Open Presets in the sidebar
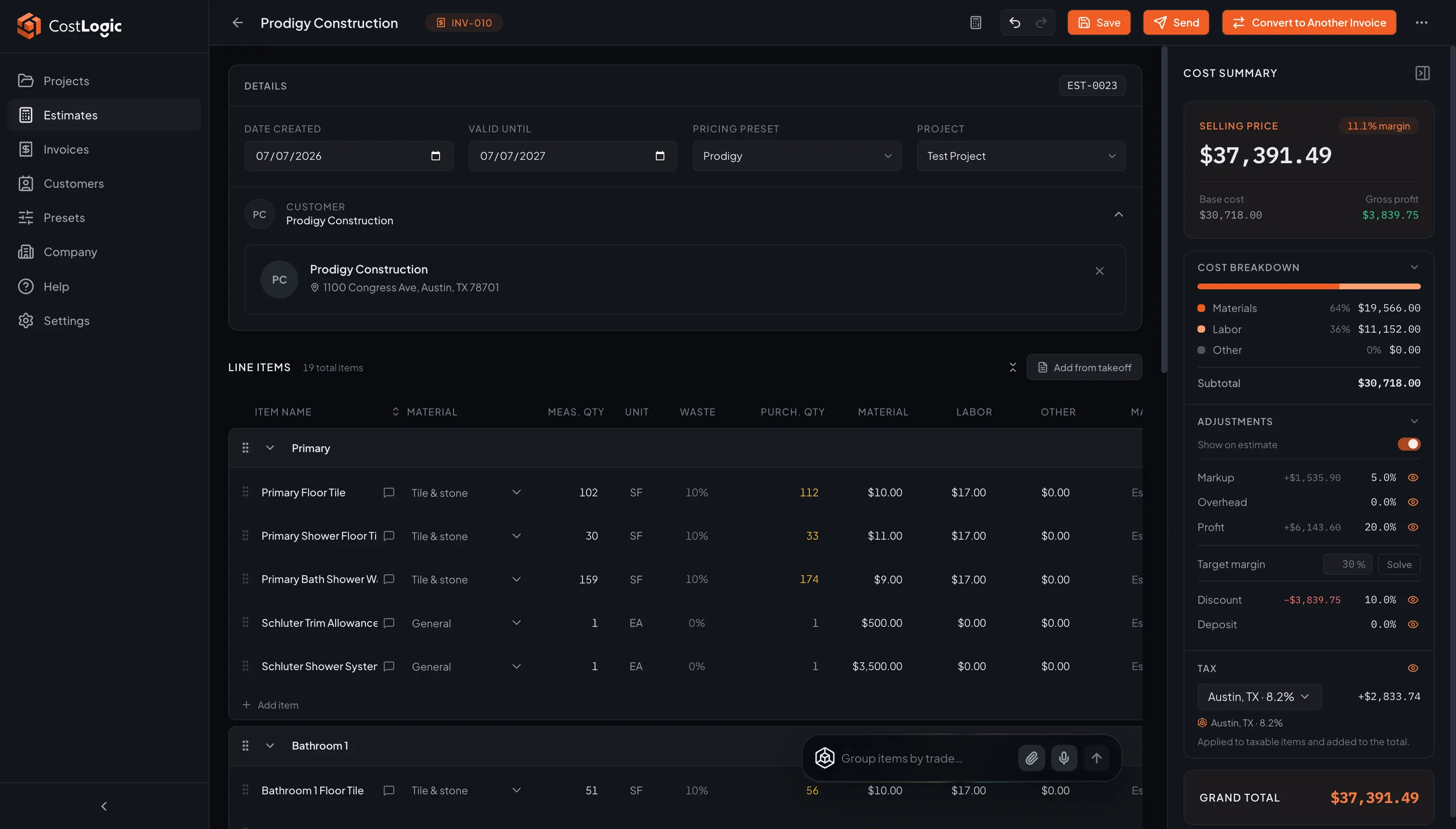 point(104,218)
